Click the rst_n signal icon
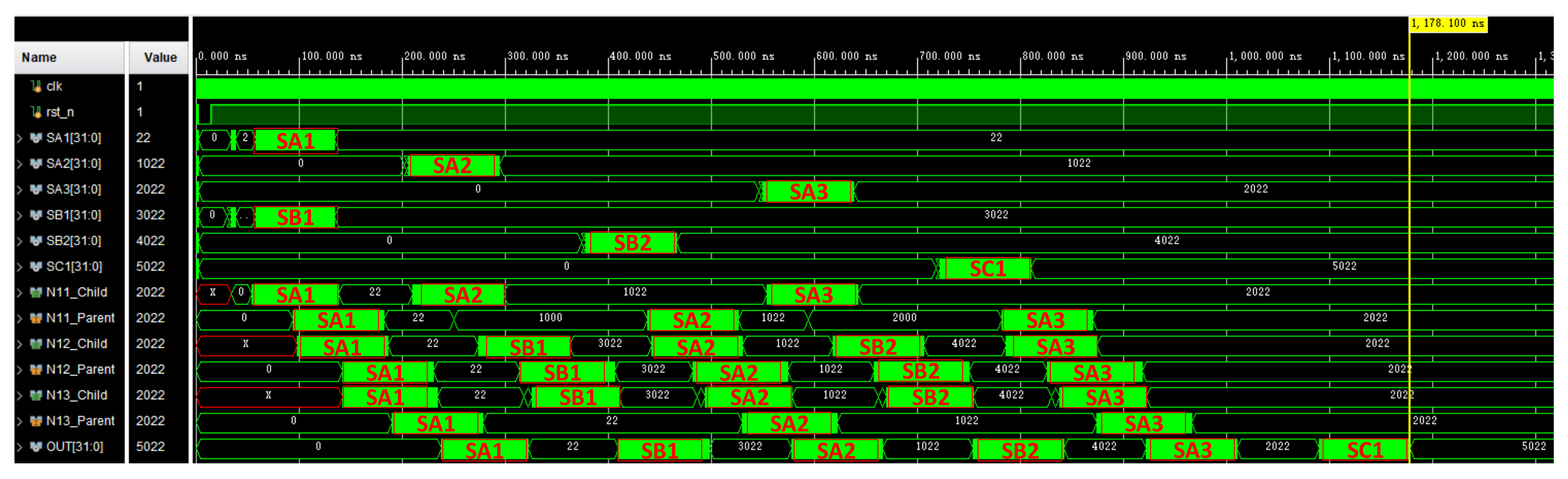1568x479 pixels. pos(36,112)
